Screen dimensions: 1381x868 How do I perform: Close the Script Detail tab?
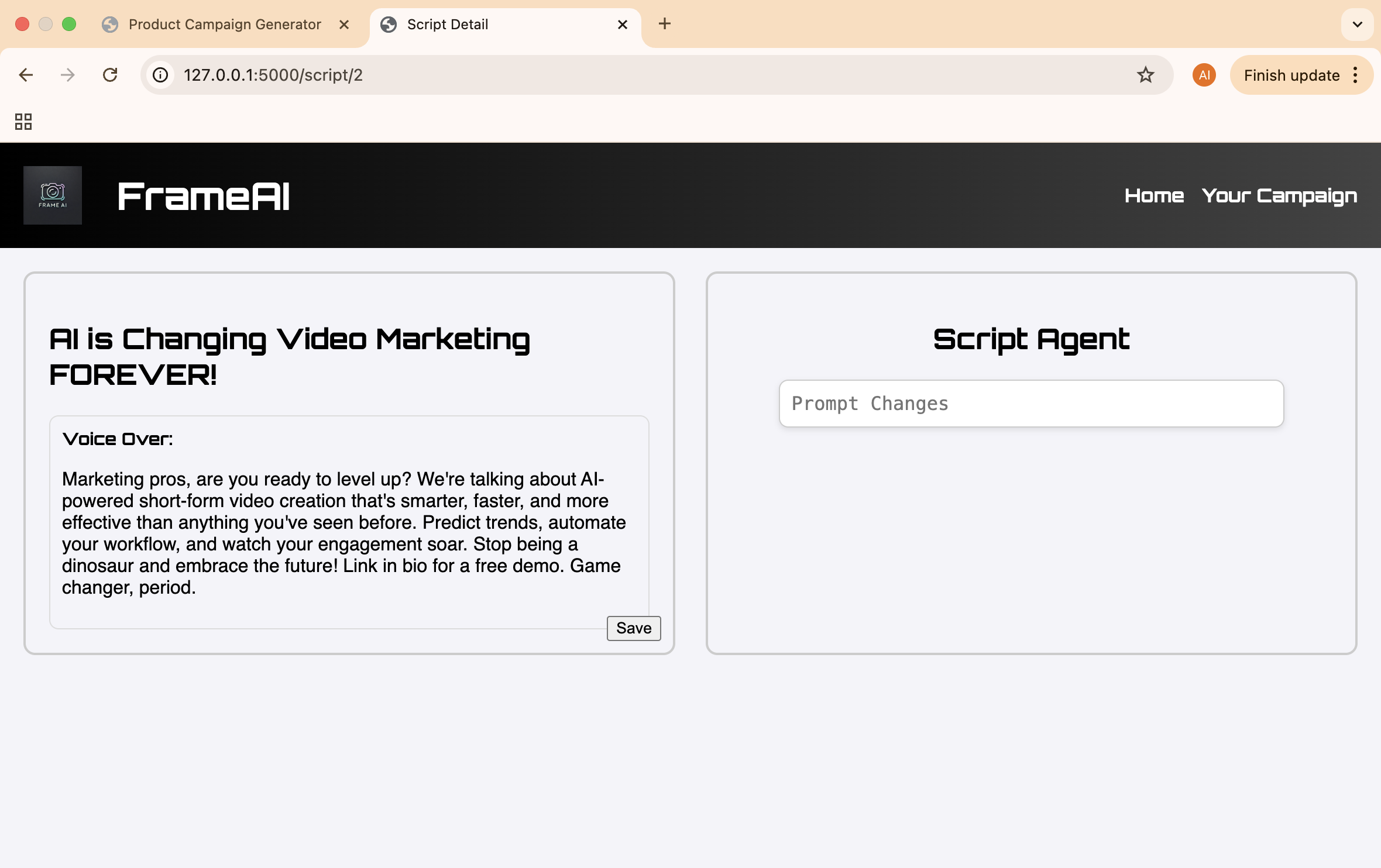[623, 25]
